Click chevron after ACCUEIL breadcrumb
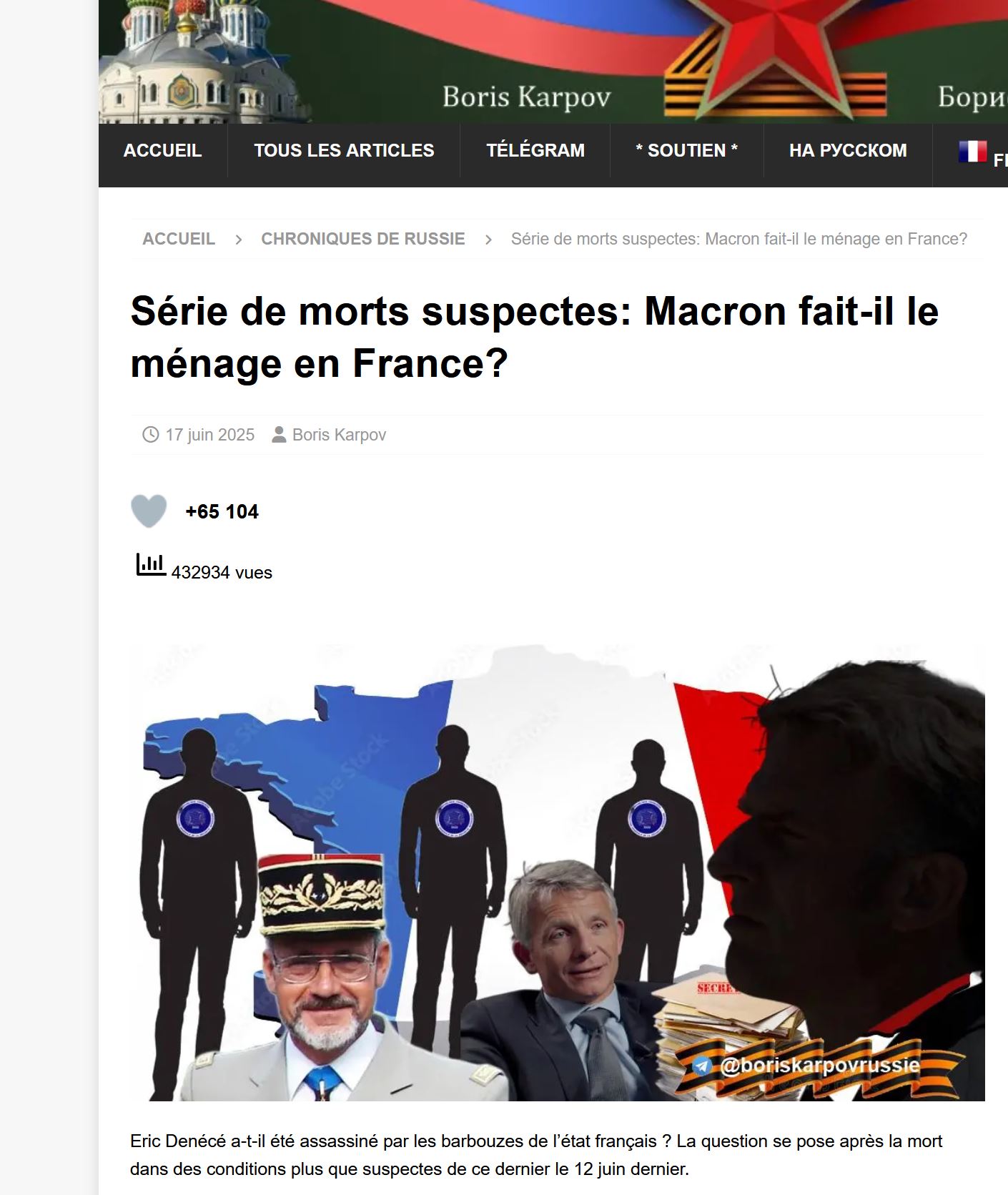 pos(239,240)
